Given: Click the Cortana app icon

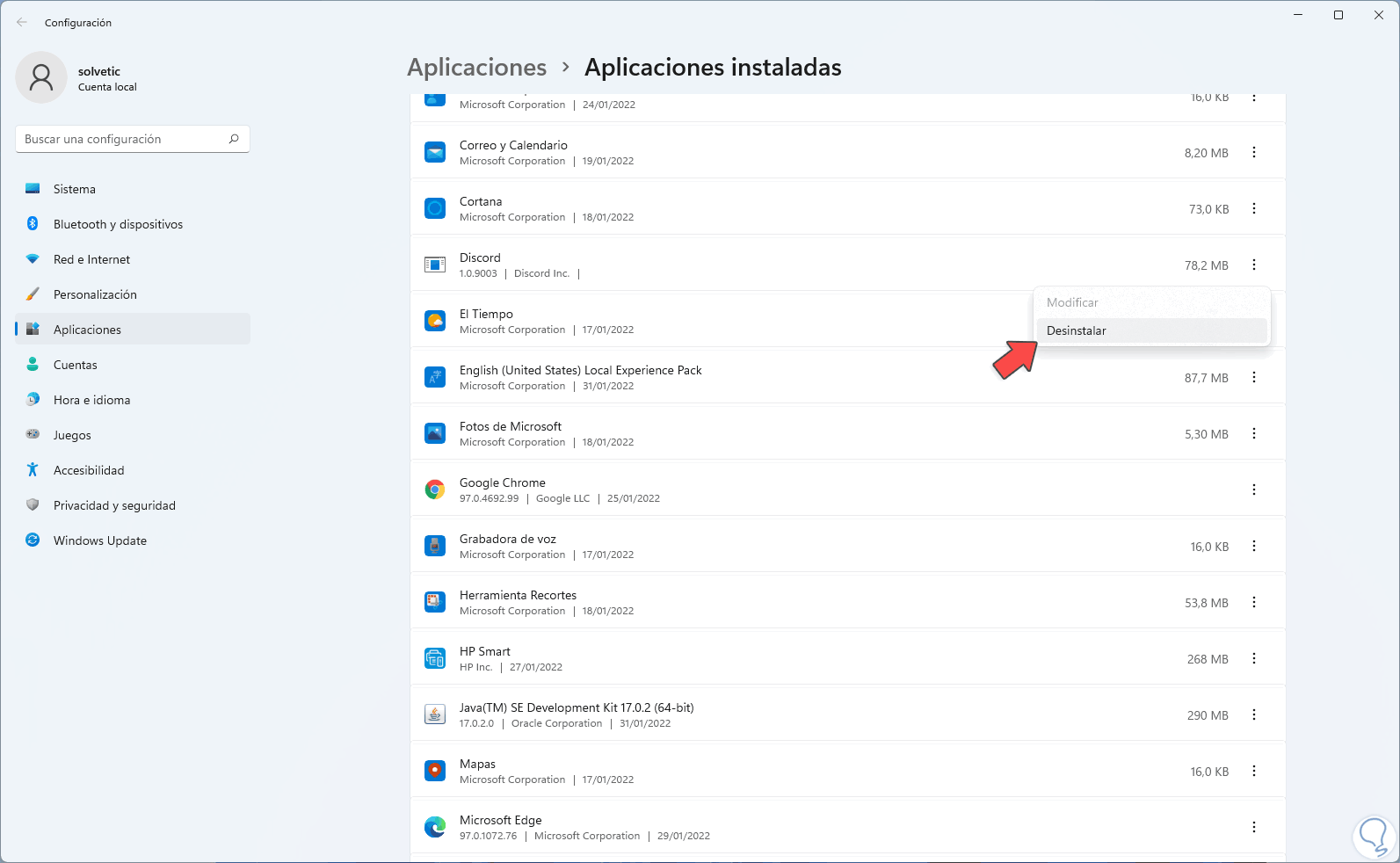Looking at the screenshot, I should click(x=435, y=209).
